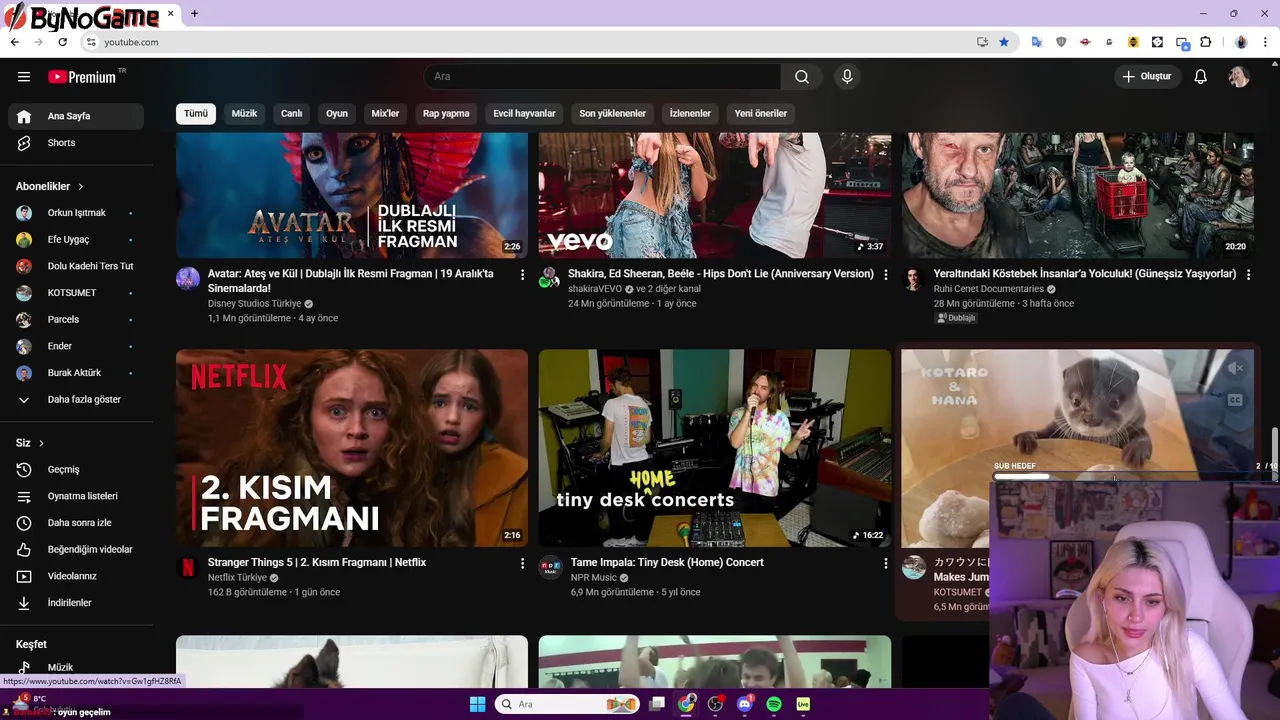The width and height of the screenshot is (1280, 720).
Task: Open Chrome's three-dot menu
Action: point(1265,42)
